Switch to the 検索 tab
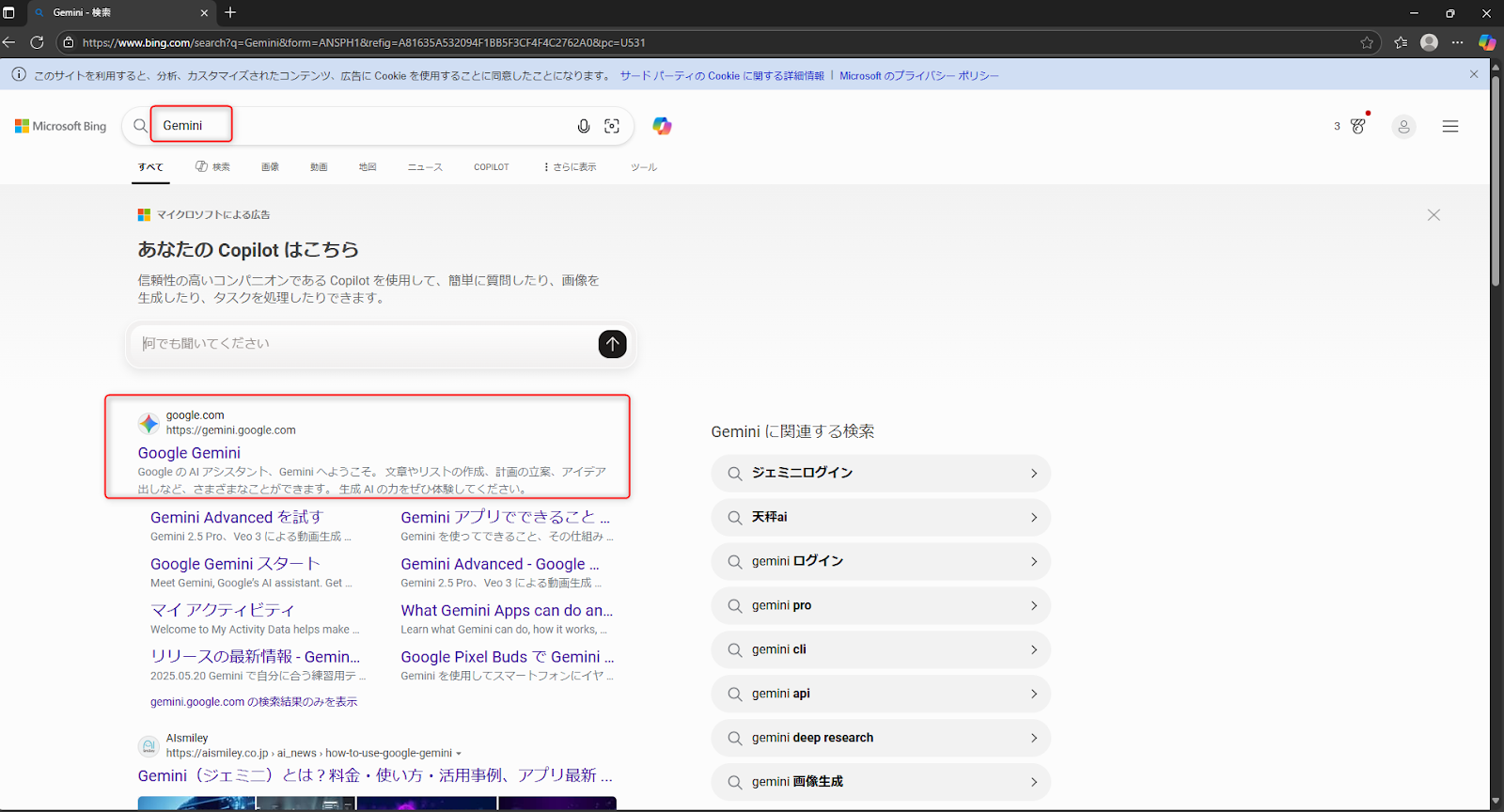This screenshot has width=1504, height=812. (x=212, y=167)
